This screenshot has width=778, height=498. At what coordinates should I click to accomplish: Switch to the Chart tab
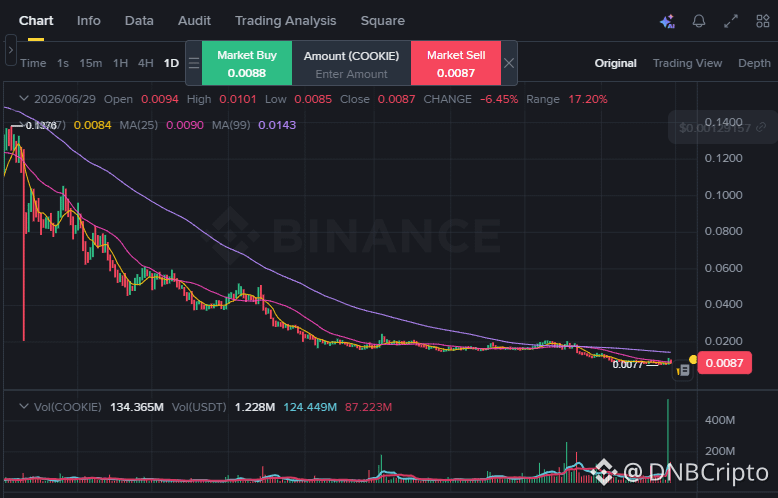(x=36, y=21)
